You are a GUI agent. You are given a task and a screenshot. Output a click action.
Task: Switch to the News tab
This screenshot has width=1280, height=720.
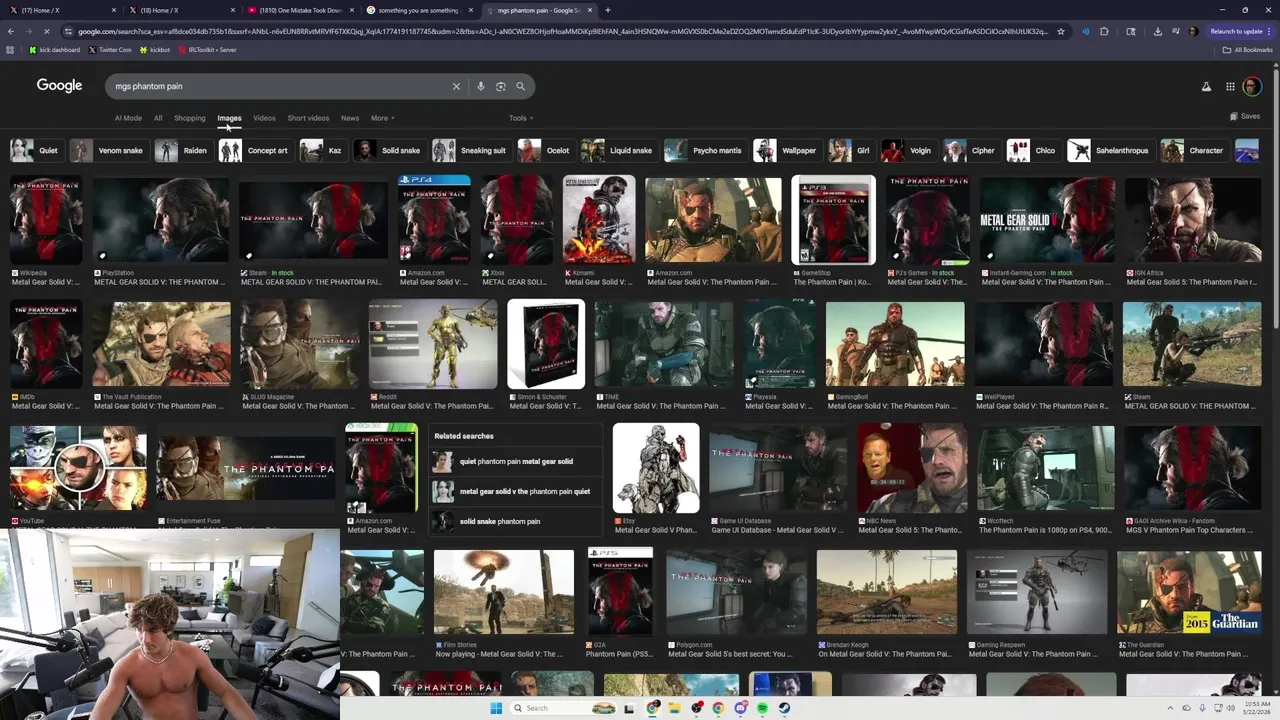[x=350, y=118]
